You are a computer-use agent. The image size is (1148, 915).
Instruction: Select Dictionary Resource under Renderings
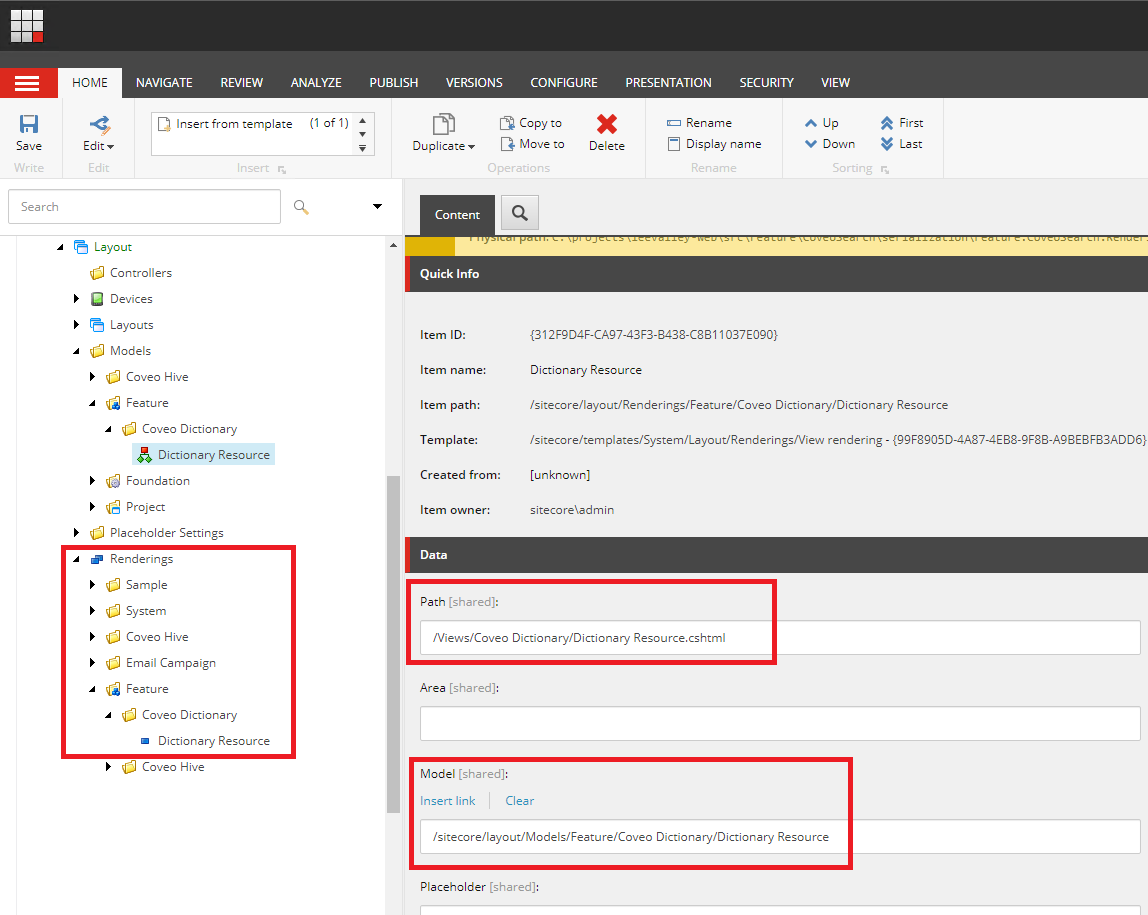(x=214, y=741)
